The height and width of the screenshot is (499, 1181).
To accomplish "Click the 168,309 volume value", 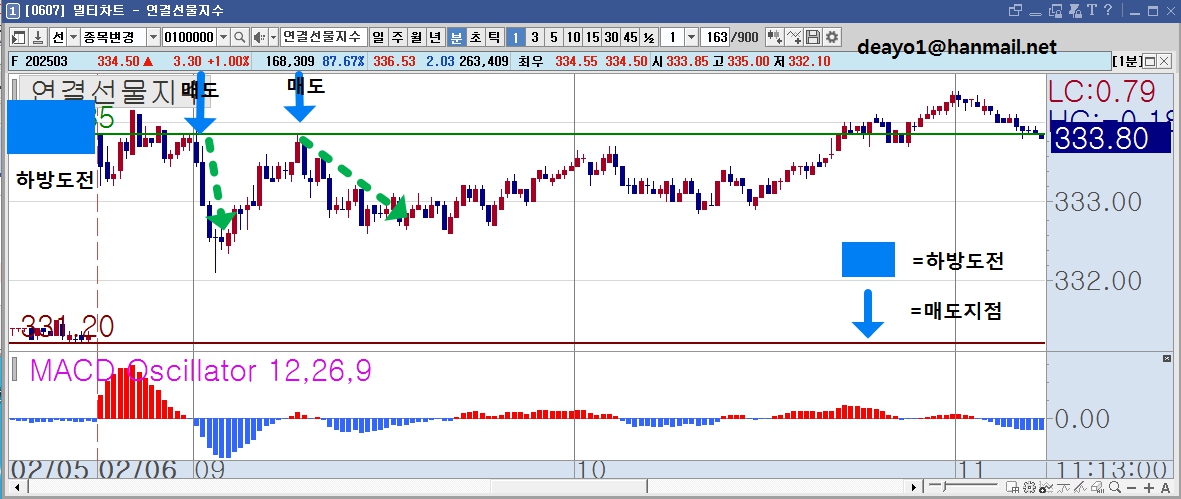I will point(290,61).
